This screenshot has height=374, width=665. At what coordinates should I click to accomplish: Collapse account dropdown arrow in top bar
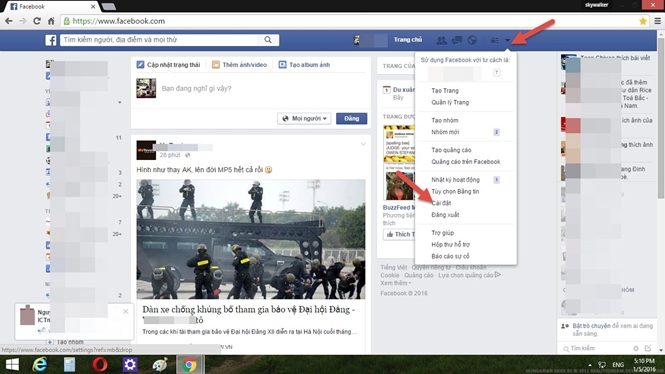tap(508, 40)
